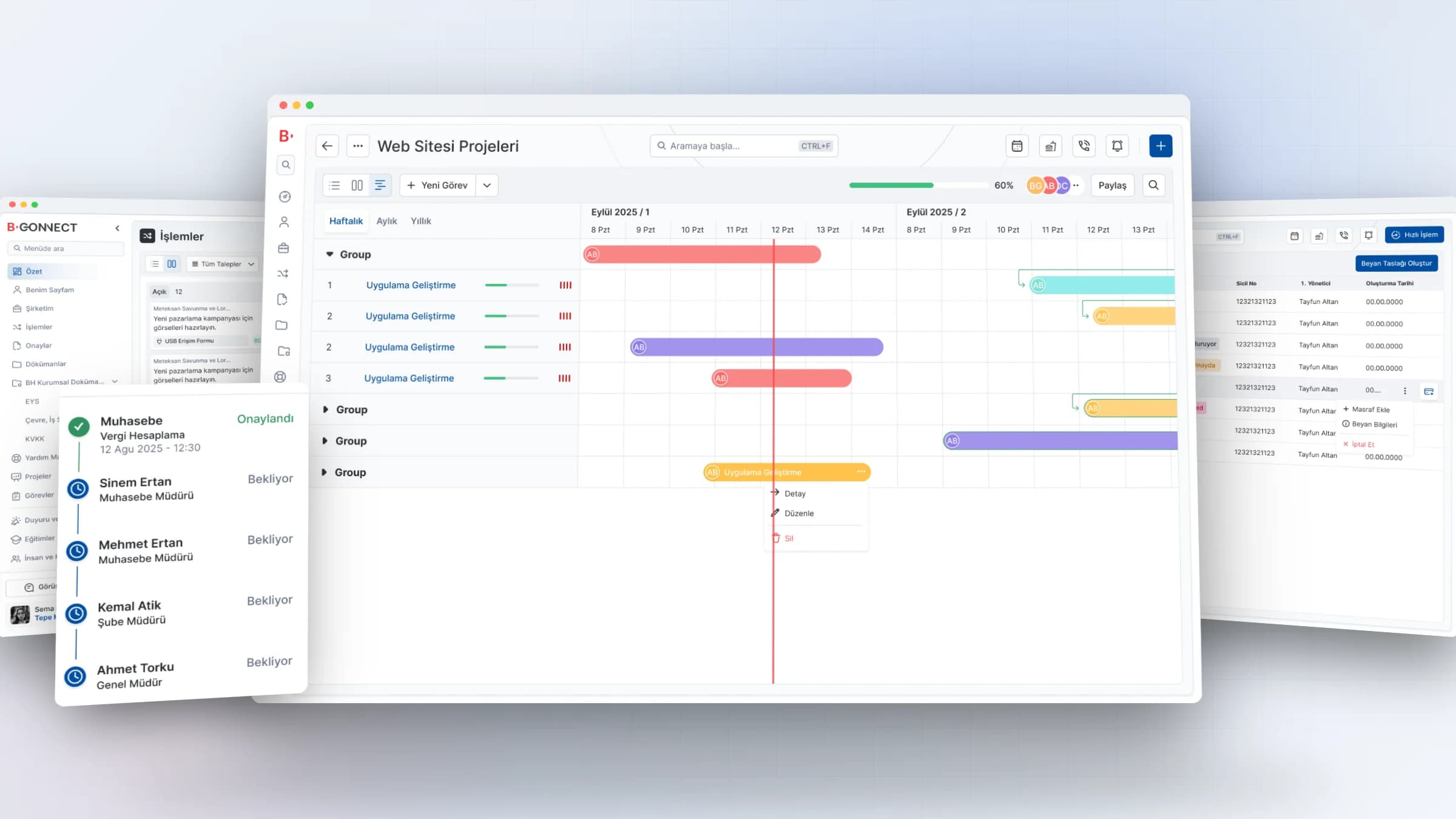Click the Paylaş button
The height and width of the screenshot is (819, 1456).
(x=1112, y=185)
